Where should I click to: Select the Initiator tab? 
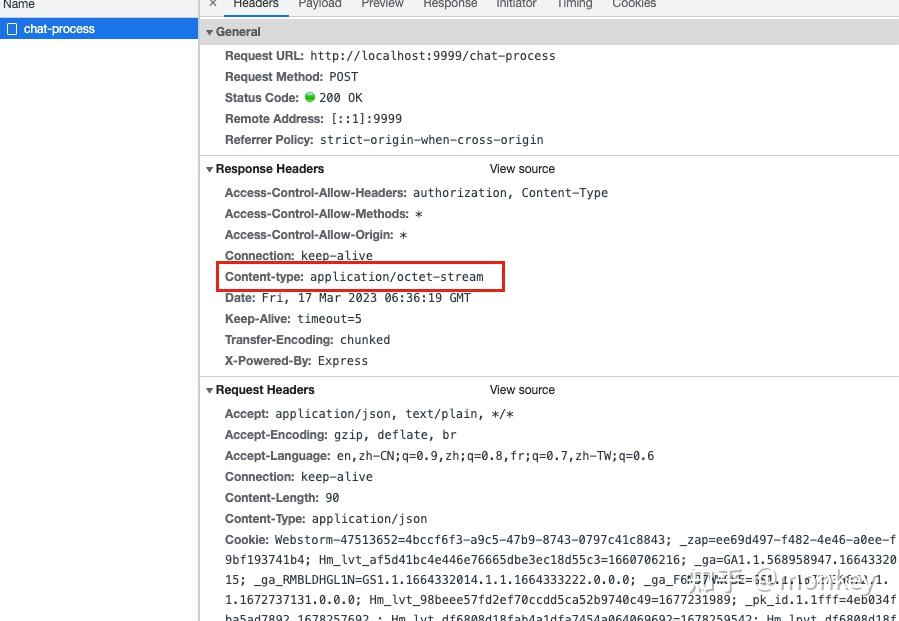[516, 5]
